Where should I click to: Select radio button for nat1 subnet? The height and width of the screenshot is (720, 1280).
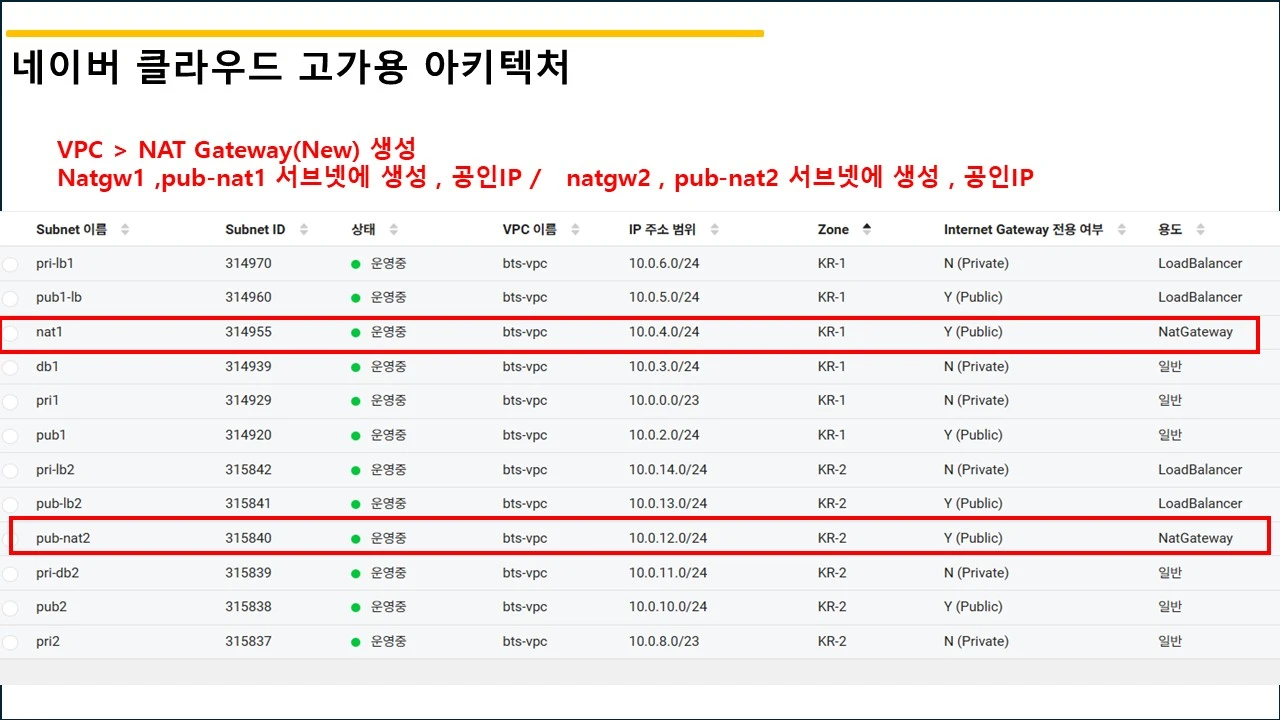10,333
